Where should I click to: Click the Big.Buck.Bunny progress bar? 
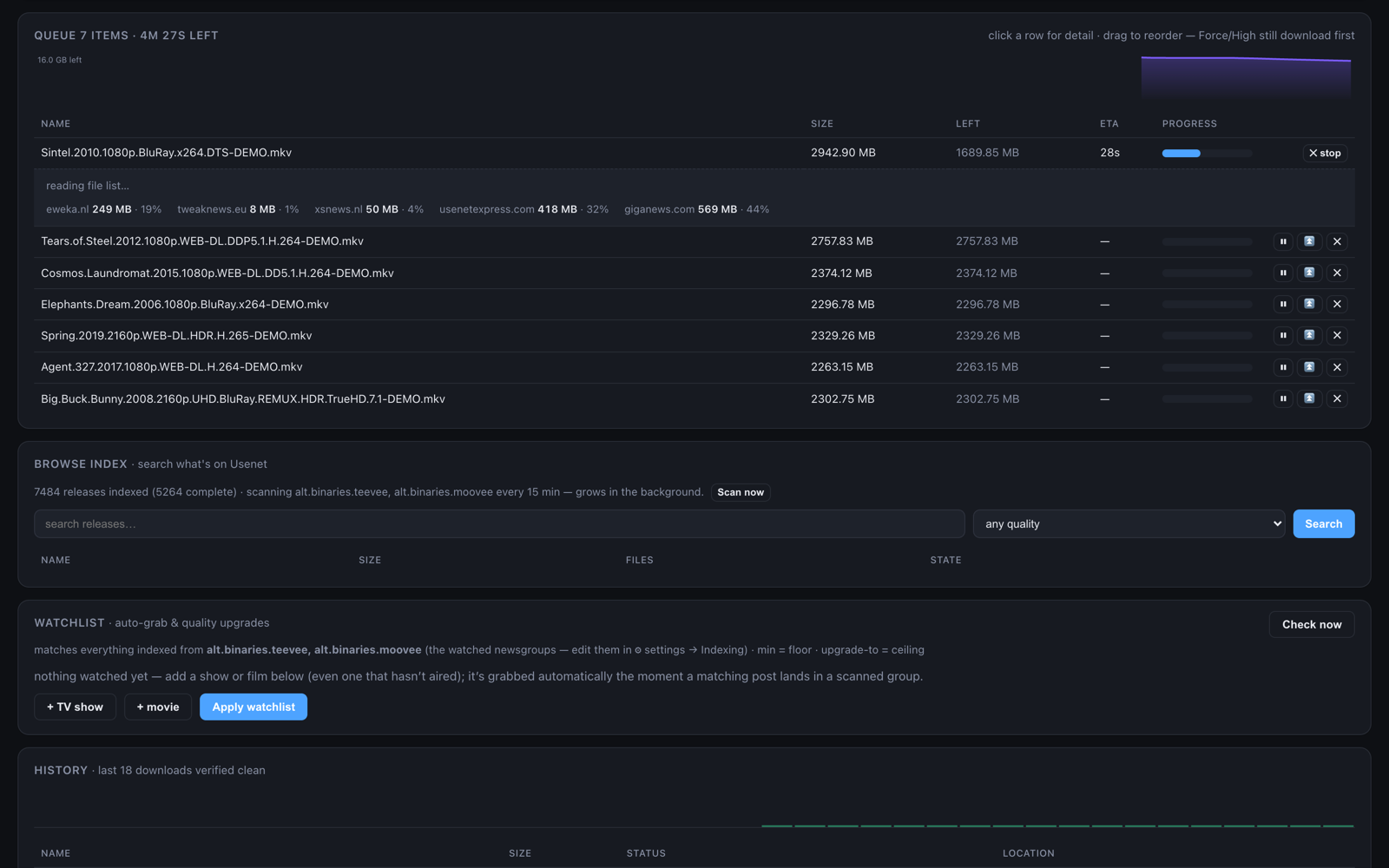pos(1207,398)
